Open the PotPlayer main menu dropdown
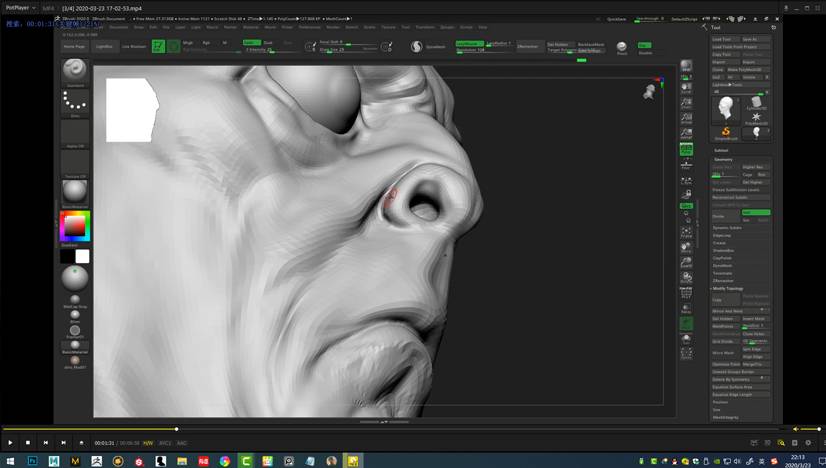This screenshot has height=468, width=826. point(20,8)
